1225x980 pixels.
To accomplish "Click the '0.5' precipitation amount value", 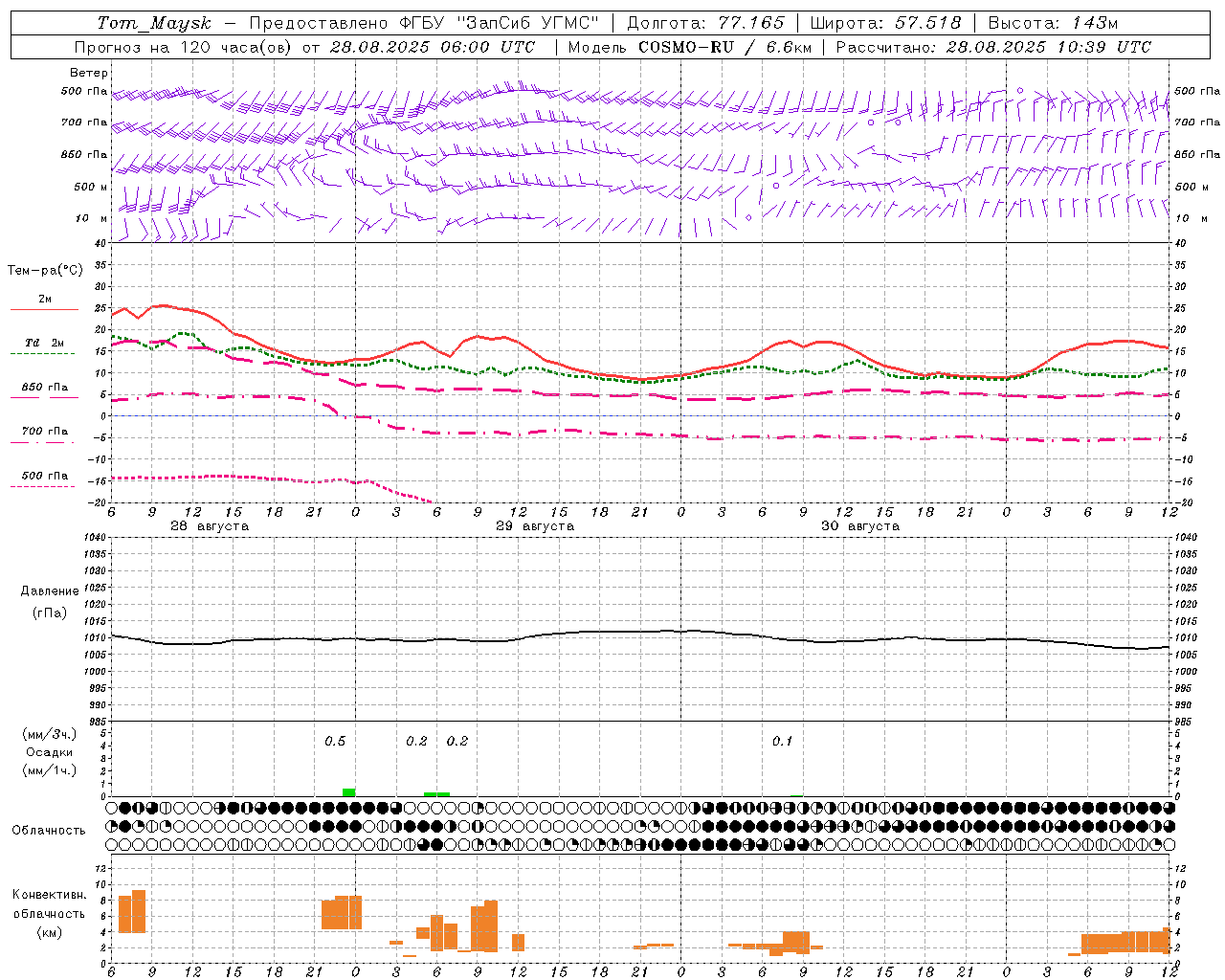I will point(335,742).
